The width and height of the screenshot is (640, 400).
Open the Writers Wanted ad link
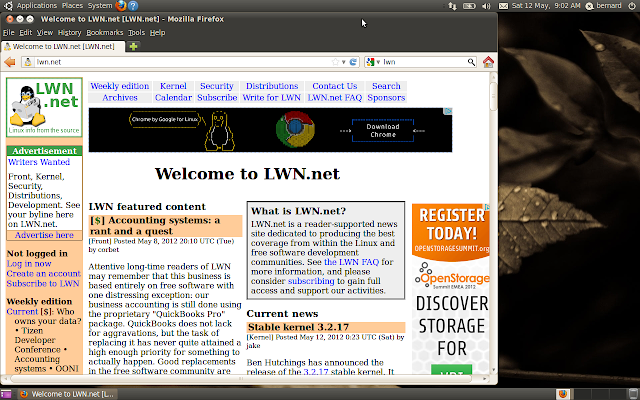[39, 162]
